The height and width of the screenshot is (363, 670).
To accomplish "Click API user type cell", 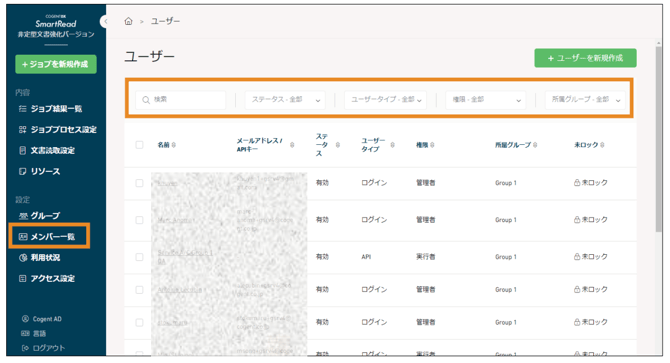I will (x=366, y=257).
